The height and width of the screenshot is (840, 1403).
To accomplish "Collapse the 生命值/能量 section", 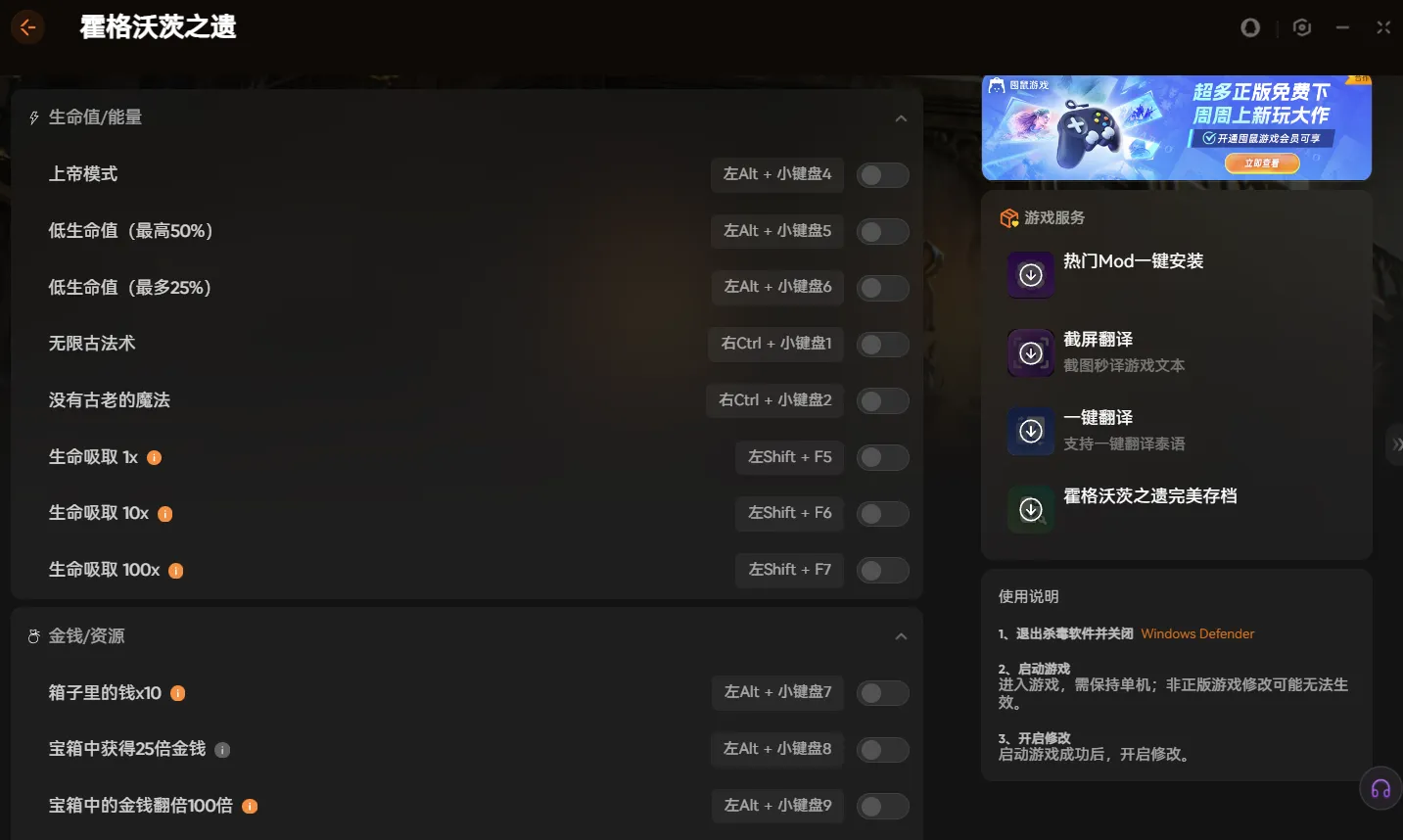I will pos(901,117).
